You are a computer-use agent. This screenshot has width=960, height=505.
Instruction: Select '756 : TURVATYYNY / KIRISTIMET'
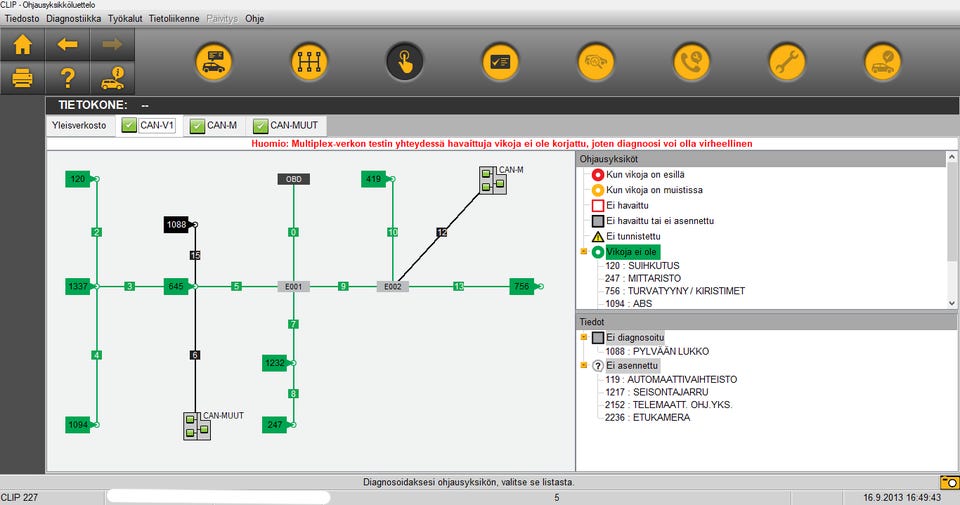click(x=675, y=291)
